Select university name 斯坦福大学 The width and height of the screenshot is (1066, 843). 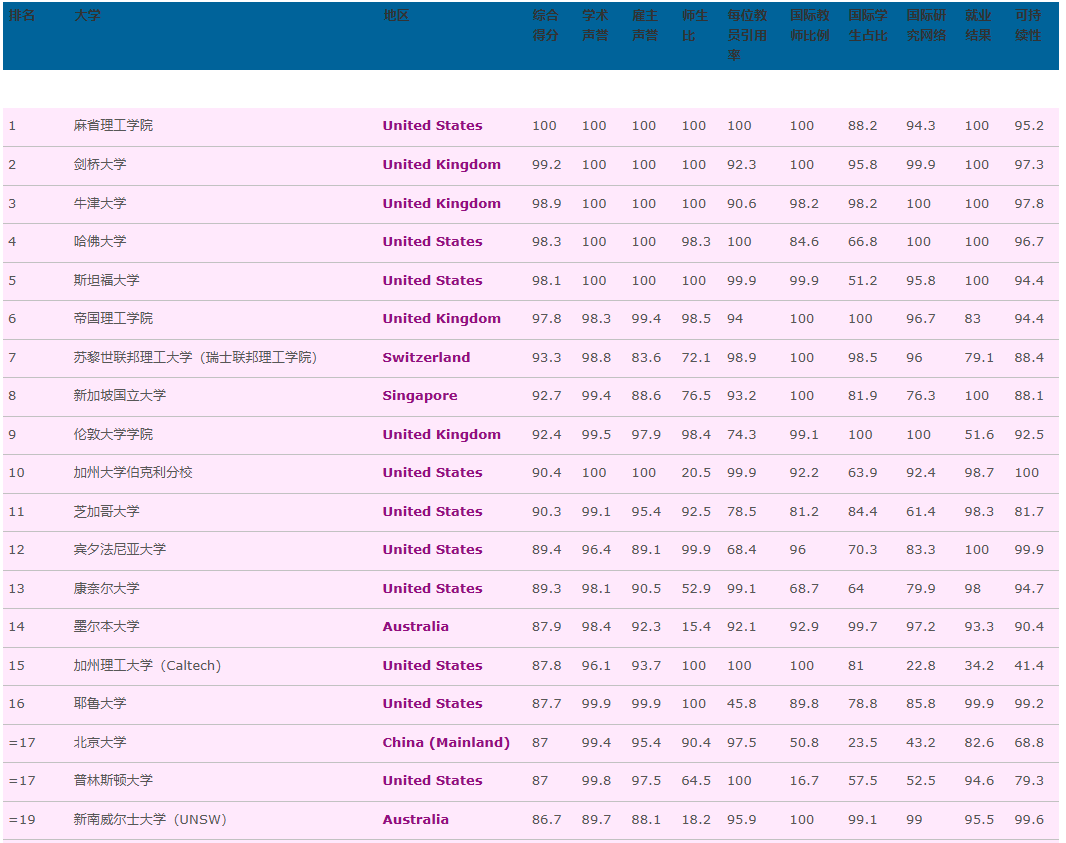[x=107, y=279]
